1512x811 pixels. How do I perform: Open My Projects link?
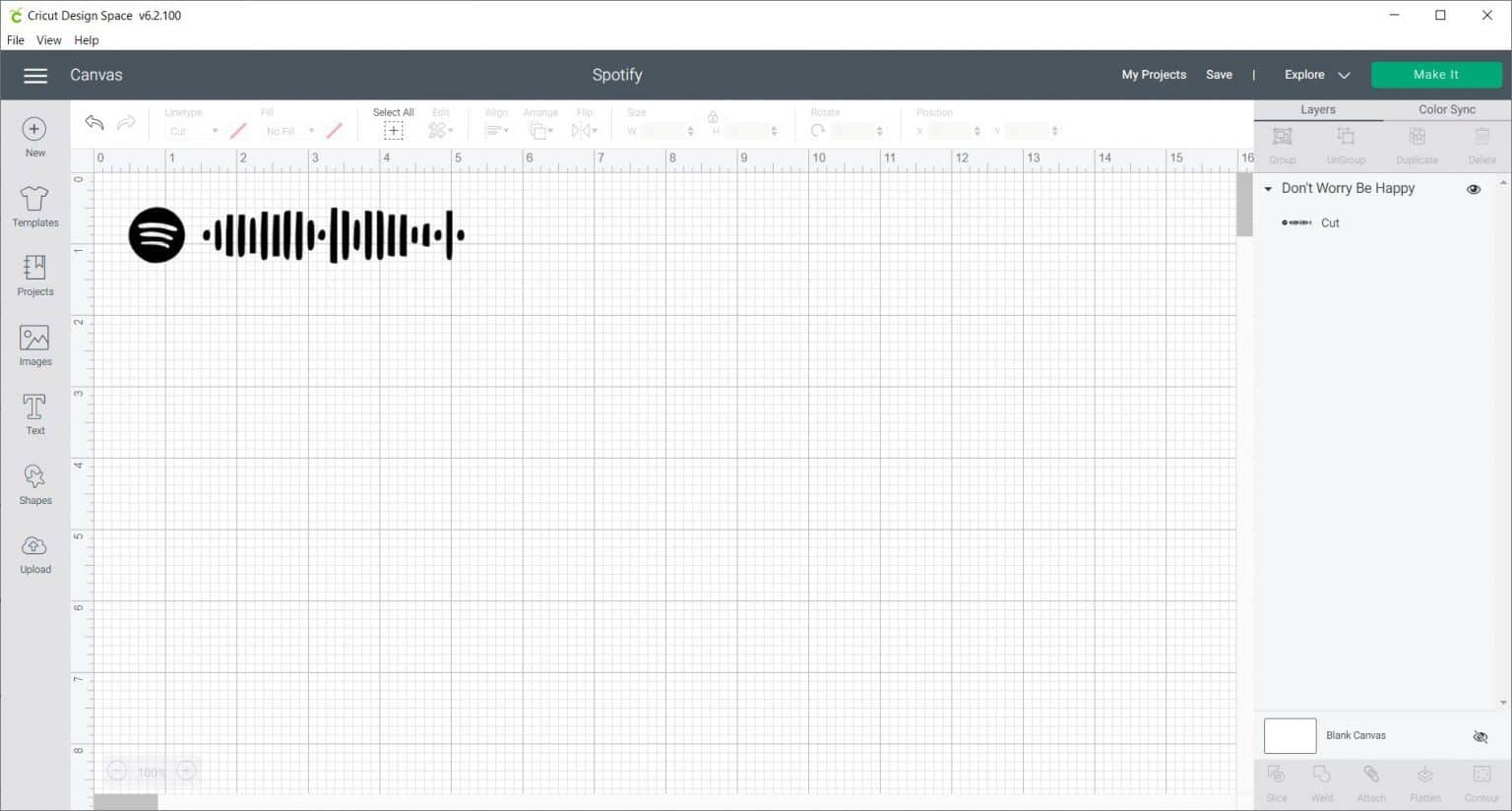click(1154, 75)
